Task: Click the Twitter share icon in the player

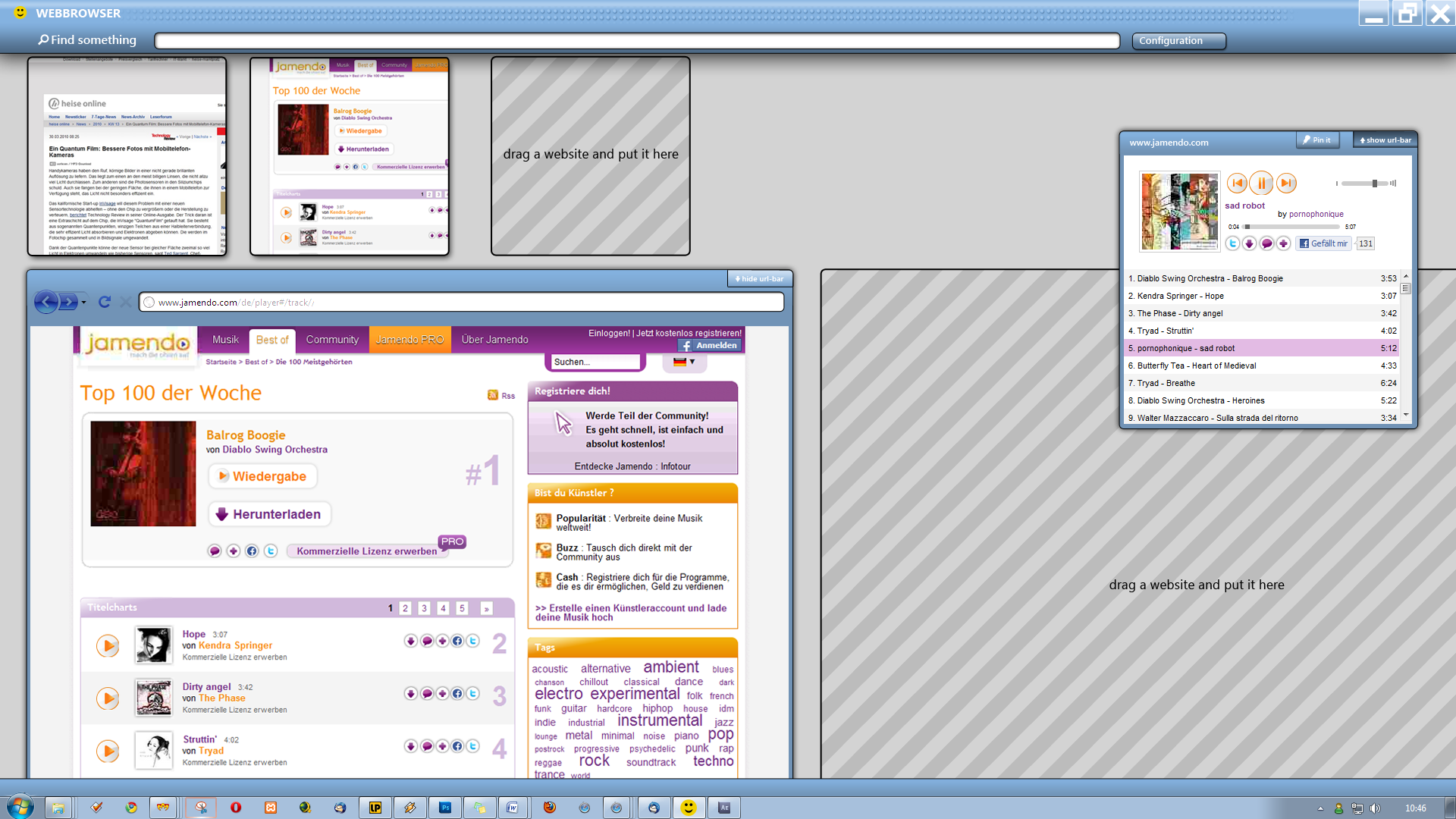Action: click(x=1232, y=243)
